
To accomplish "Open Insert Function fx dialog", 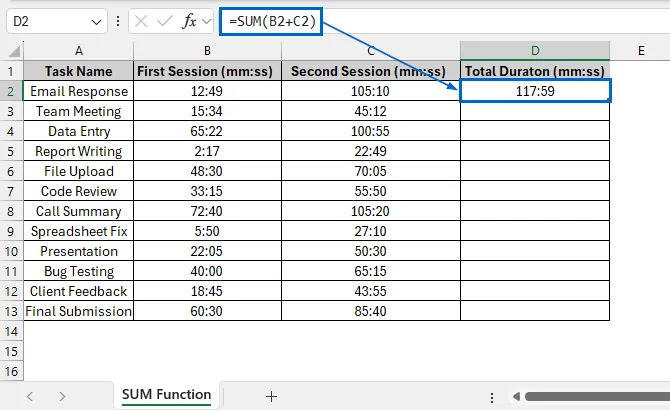I will tap(189, 21).
